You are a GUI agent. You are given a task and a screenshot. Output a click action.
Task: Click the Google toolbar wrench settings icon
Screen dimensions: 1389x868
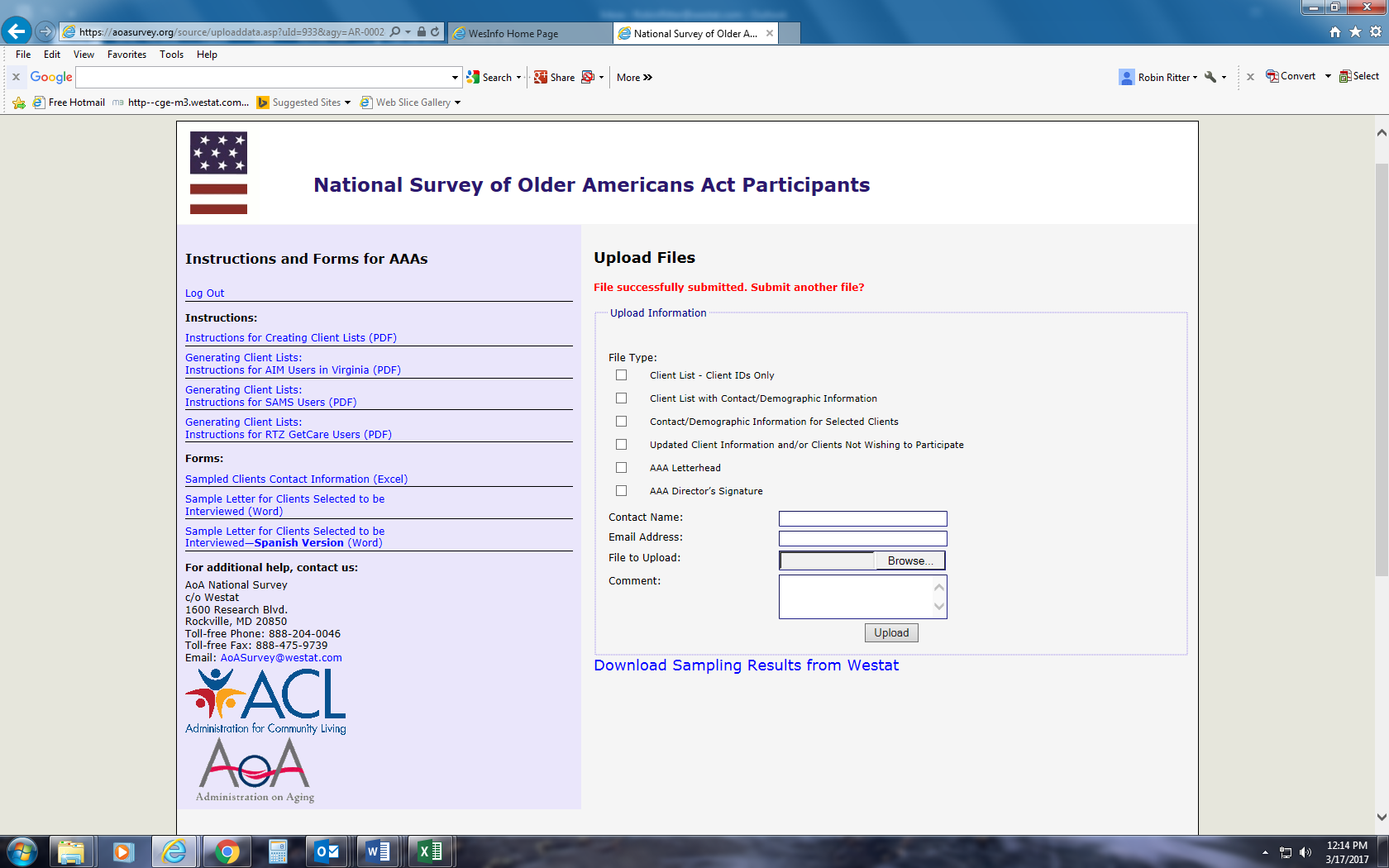[1210, 77]
